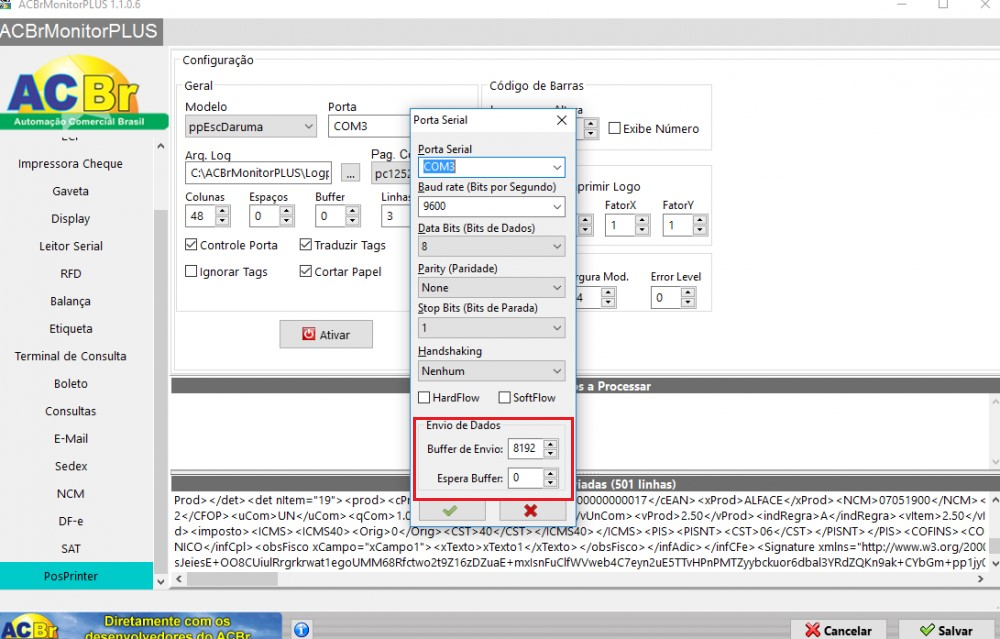
Task: Increase Espera Buffer value
Action: coord(551,473)
